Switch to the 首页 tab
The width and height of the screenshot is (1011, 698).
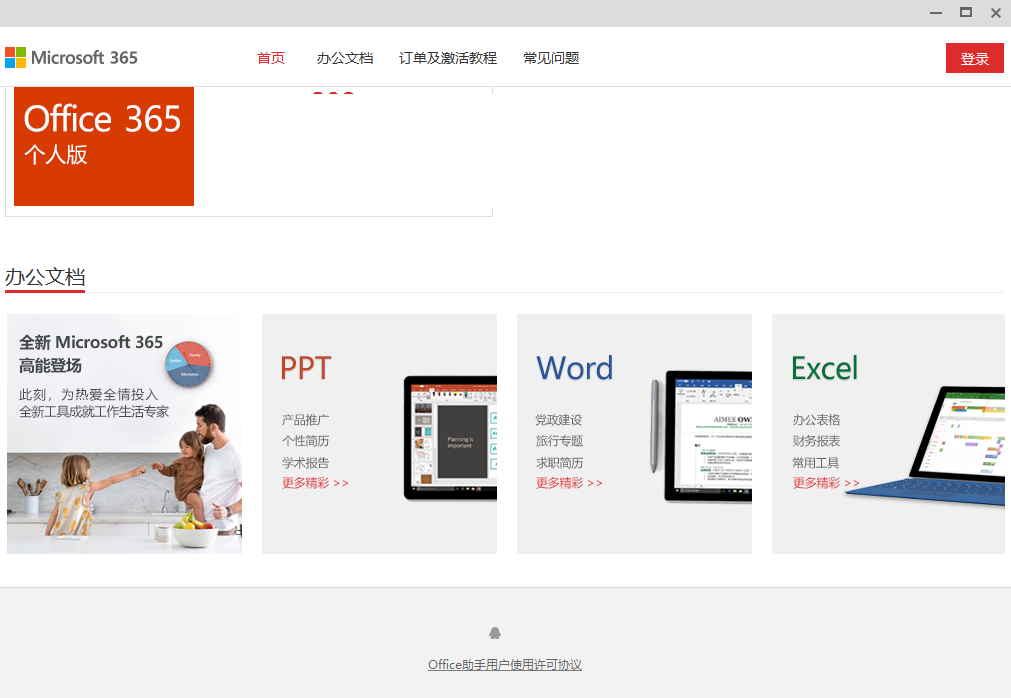coord(270,57)
